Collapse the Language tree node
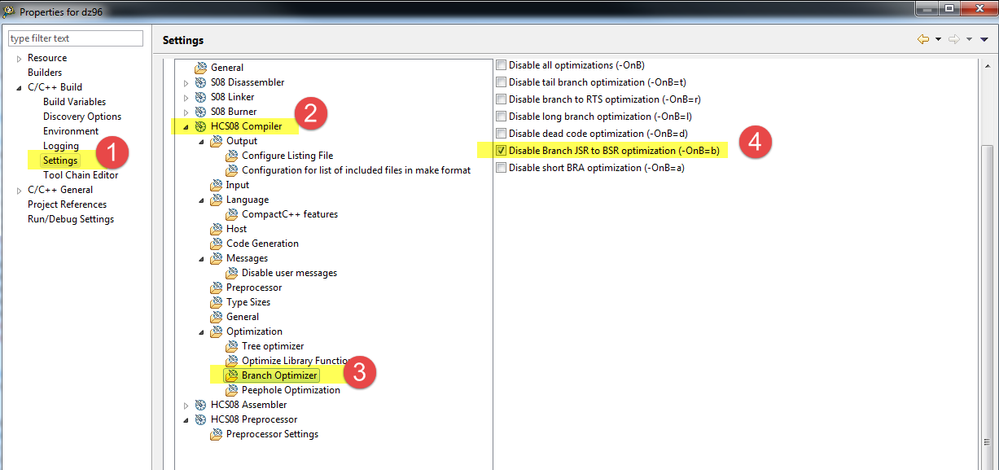 tap(202, 200)
